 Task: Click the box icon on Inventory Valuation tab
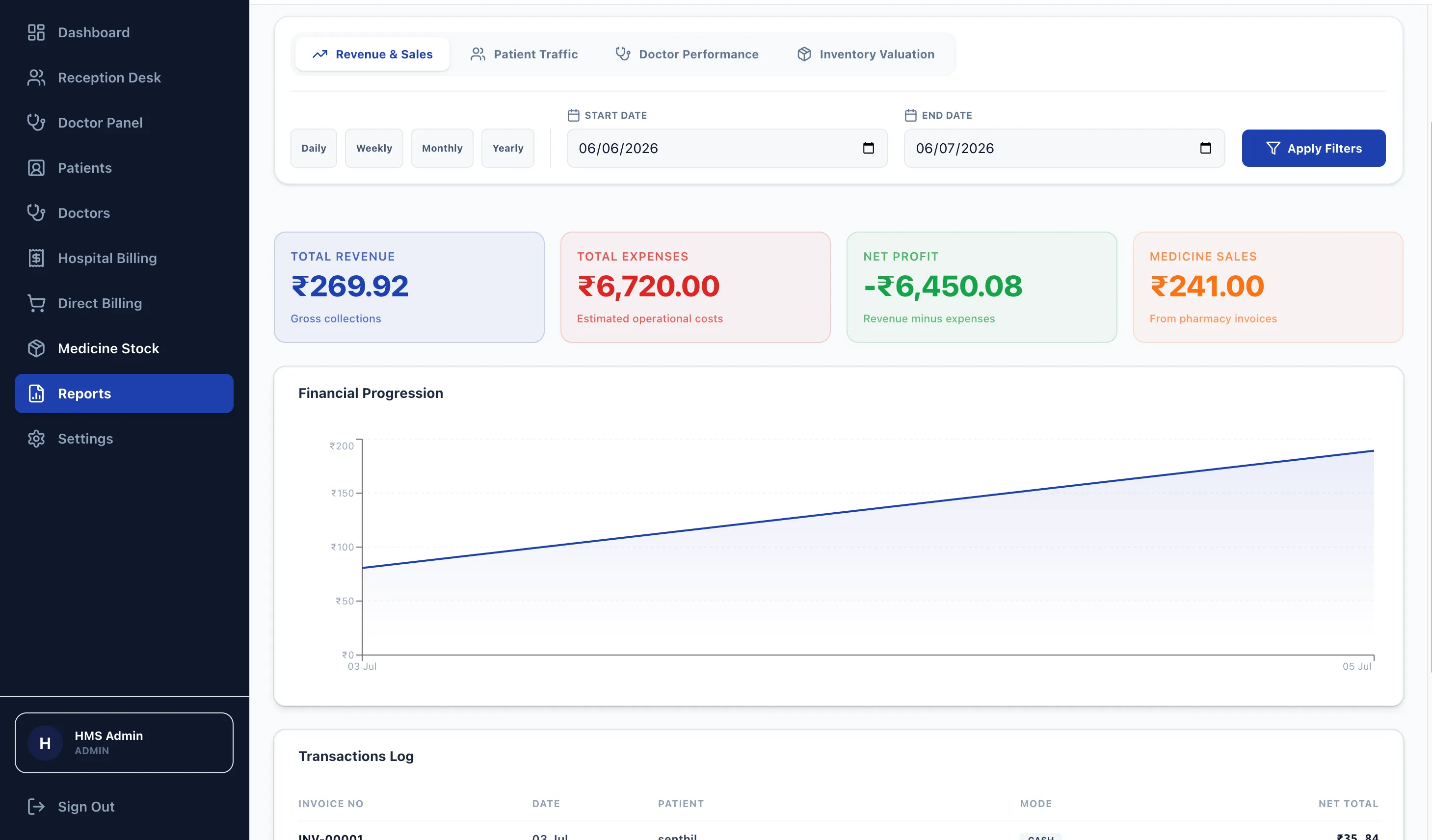pyautogui.click(x=804, y=54)
